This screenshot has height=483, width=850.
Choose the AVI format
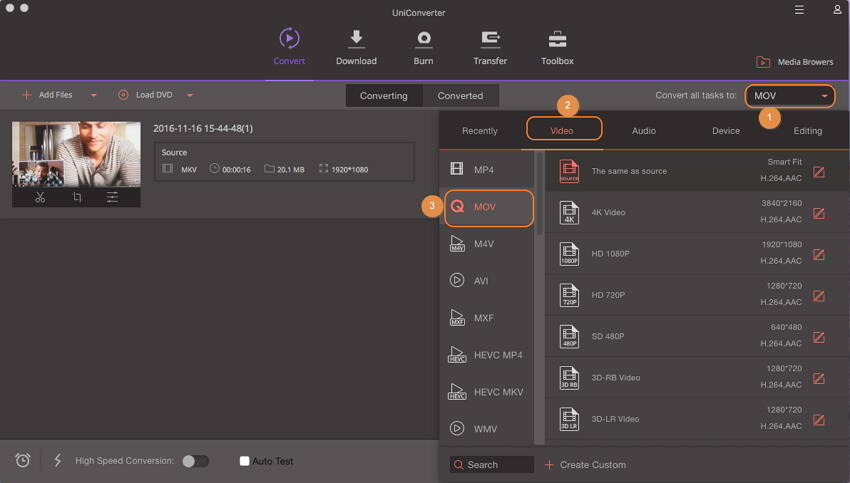click(x=488, y=281)
